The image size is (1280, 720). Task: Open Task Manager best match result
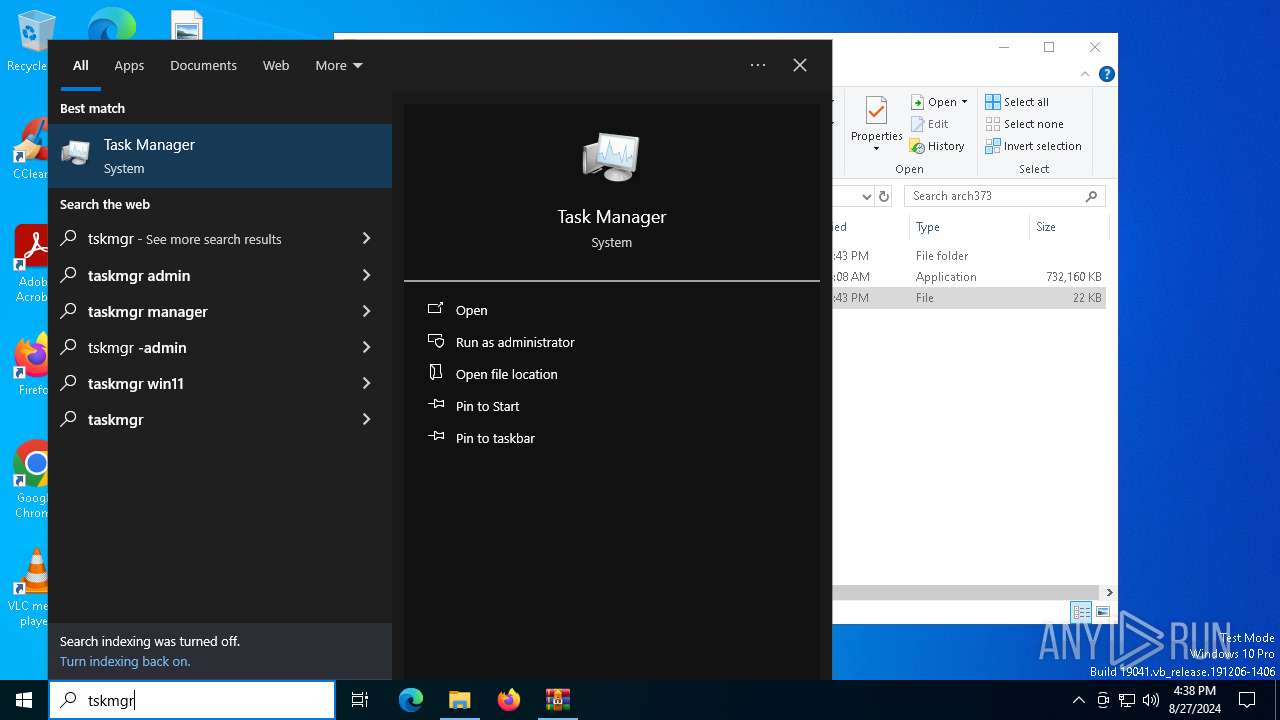220,156
